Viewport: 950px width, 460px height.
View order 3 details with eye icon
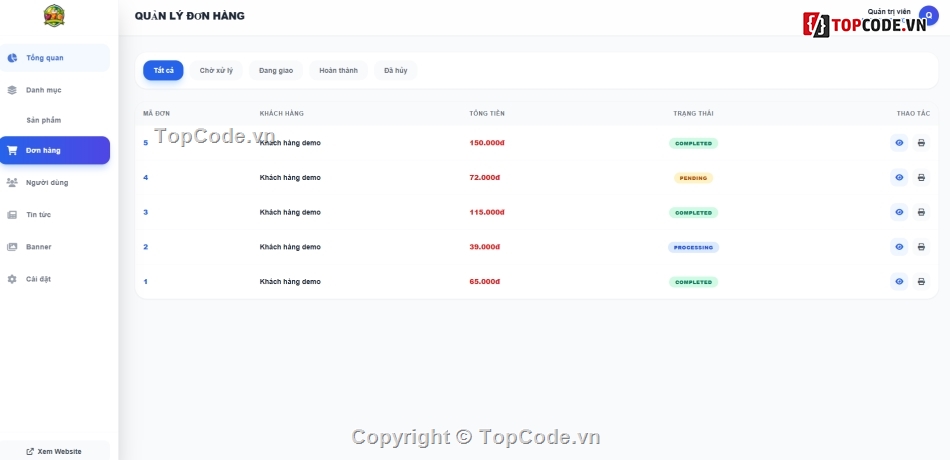pyautogui.click(x=899, y=212)
